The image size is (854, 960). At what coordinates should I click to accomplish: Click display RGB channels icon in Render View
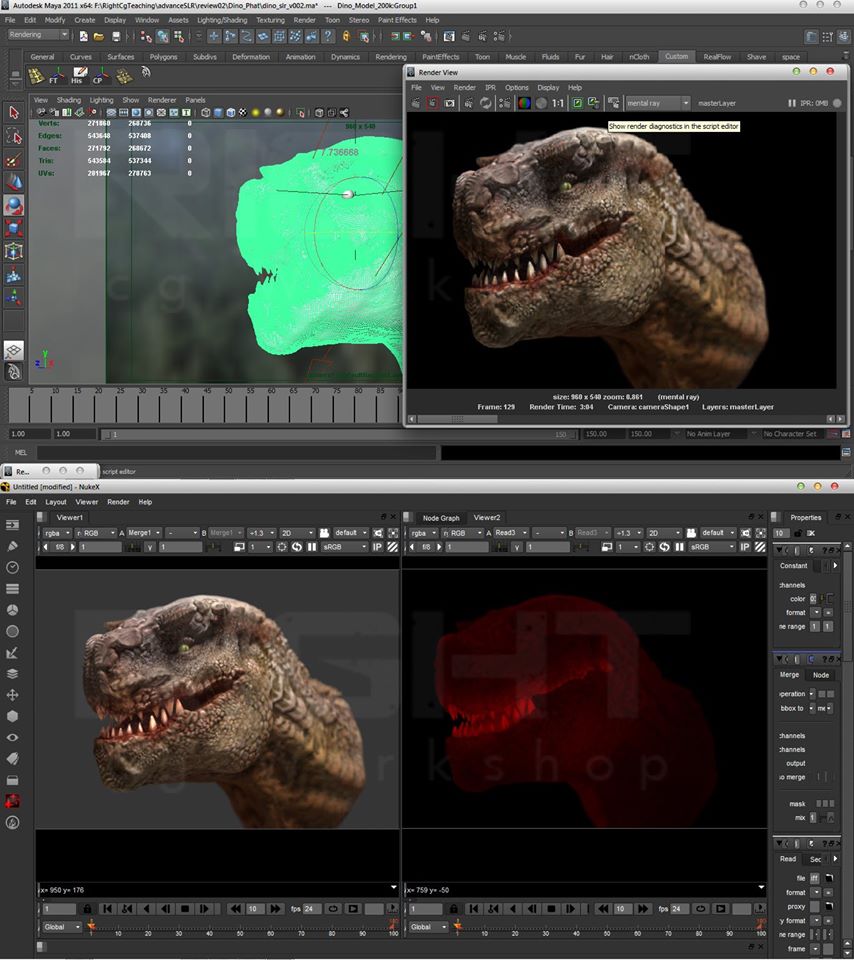pos(524,103)
